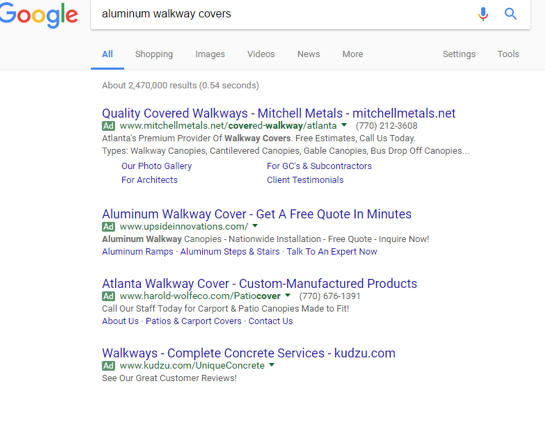Click the Google logo
This screenshot has height=422, width=552.
39,15
